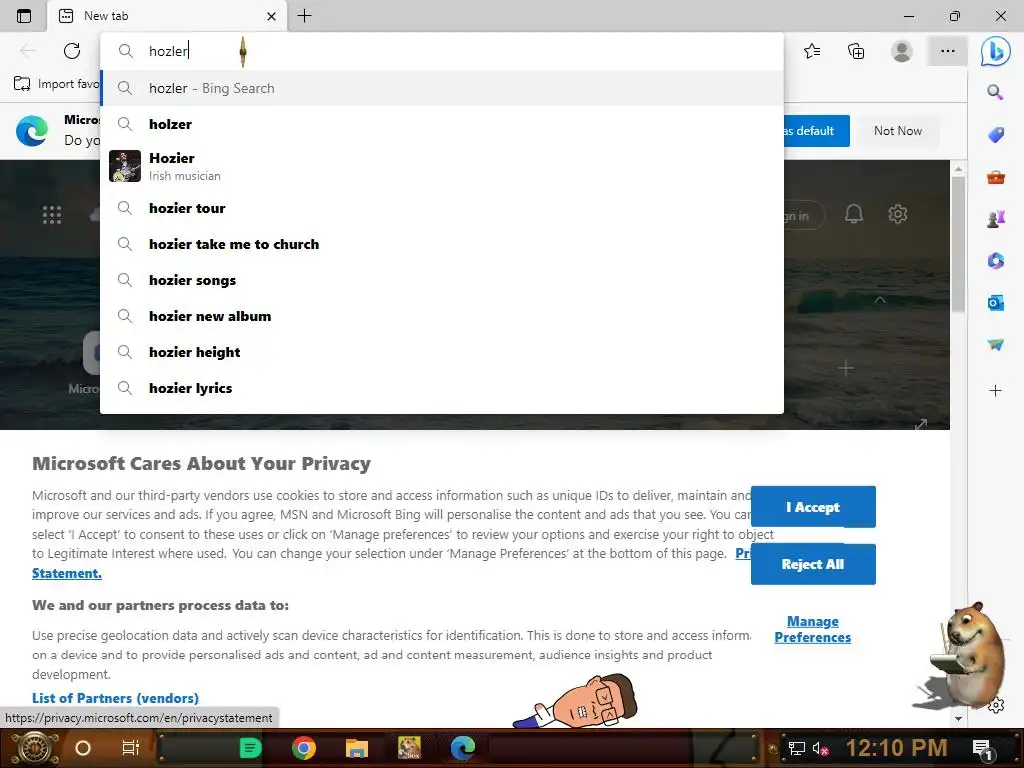
Task: Collapse quick links chevron
Action: point(880,300)
